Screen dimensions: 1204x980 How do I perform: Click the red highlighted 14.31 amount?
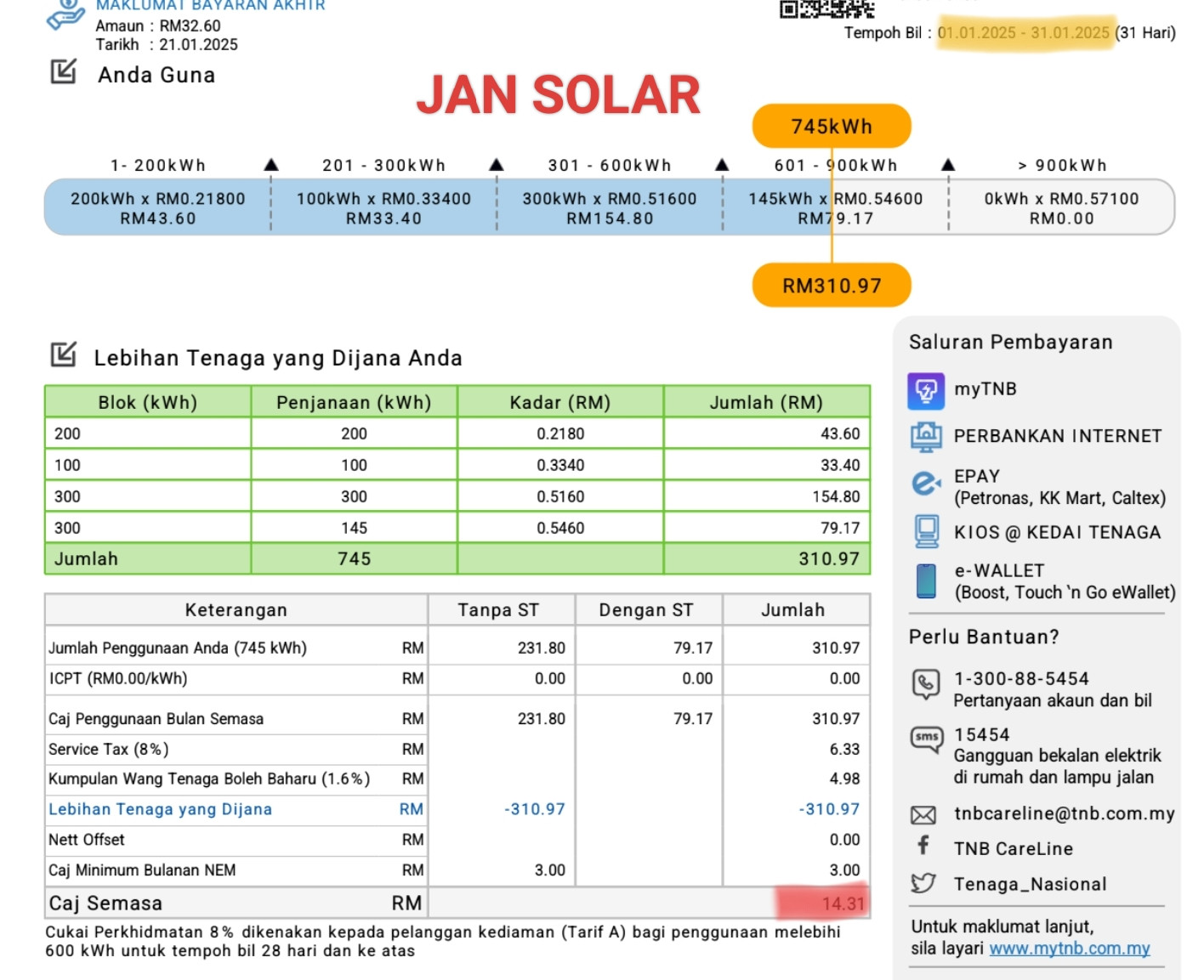click(x=841, y=904)
